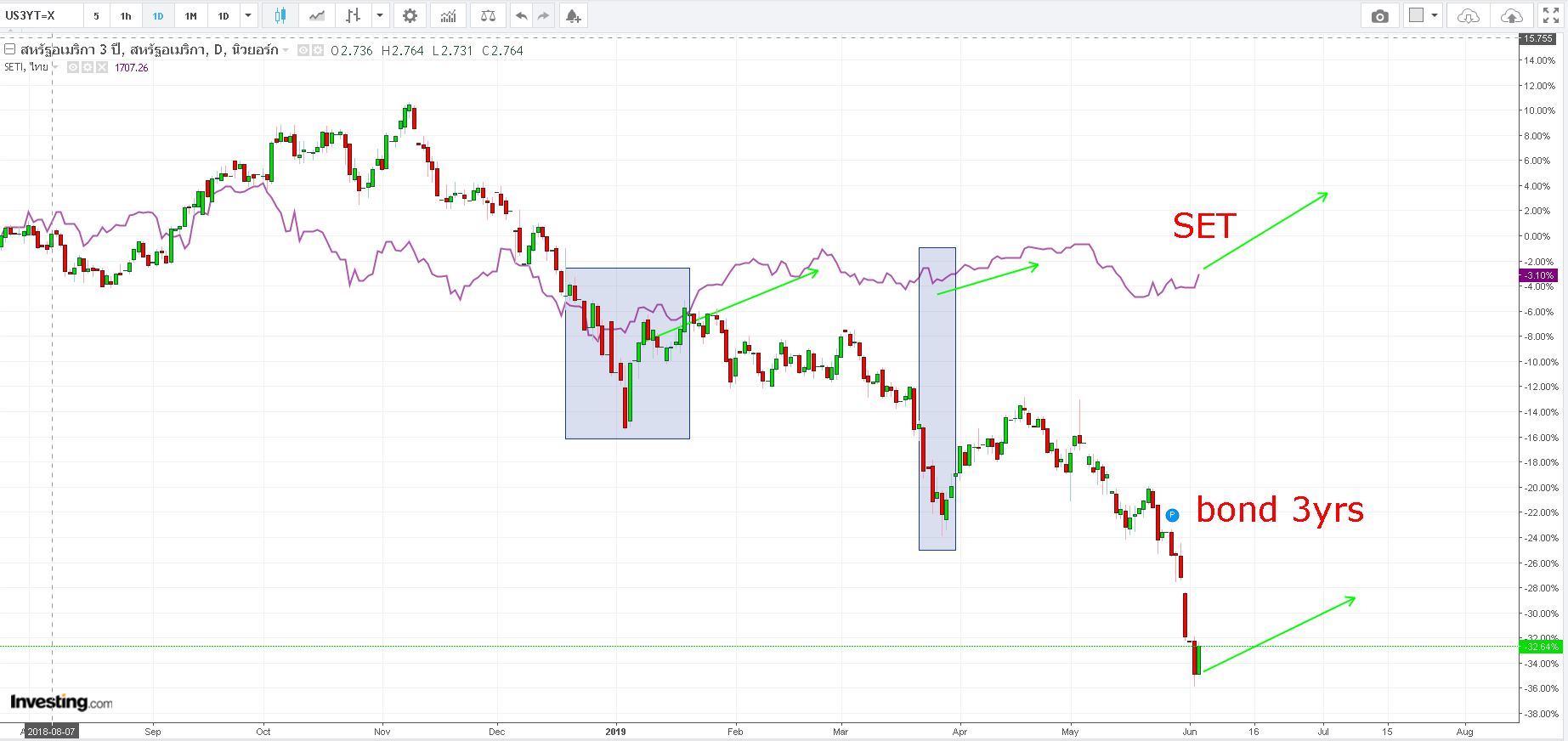Select the candlestick chart style icon

click(x=280, y=15)
